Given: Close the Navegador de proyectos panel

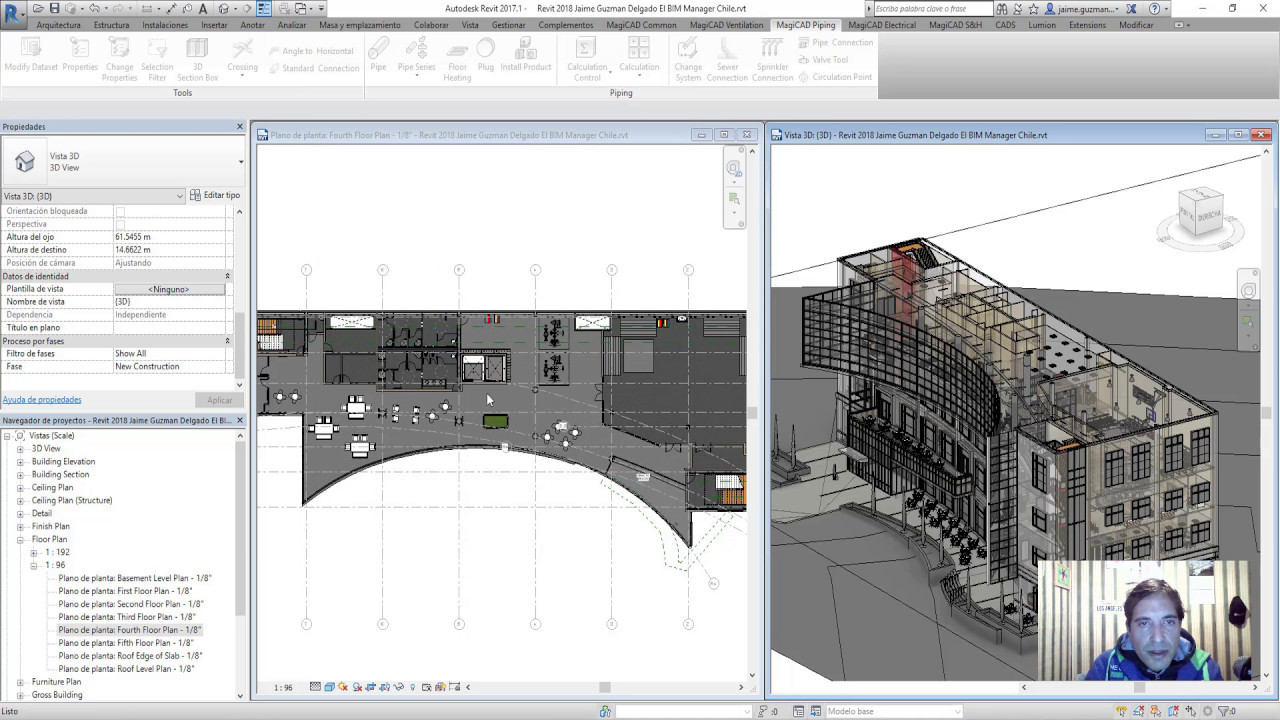Looking at the screenshot, I should click(240, 421).
